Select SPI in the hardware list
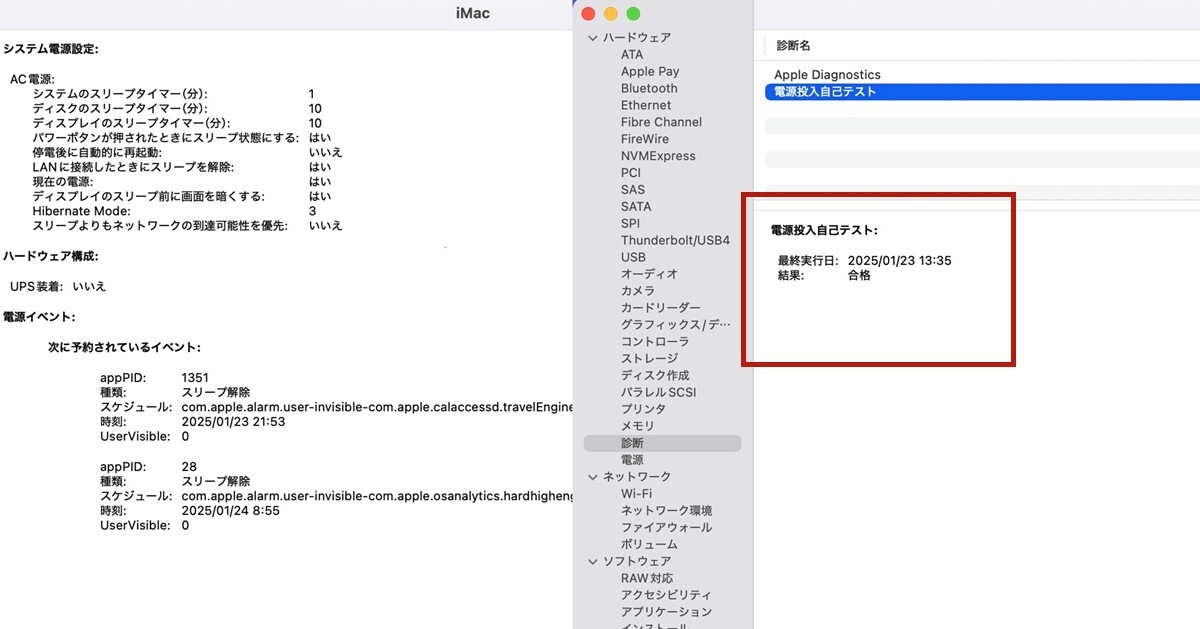The image size is (1200, 629). pos(630,224)
